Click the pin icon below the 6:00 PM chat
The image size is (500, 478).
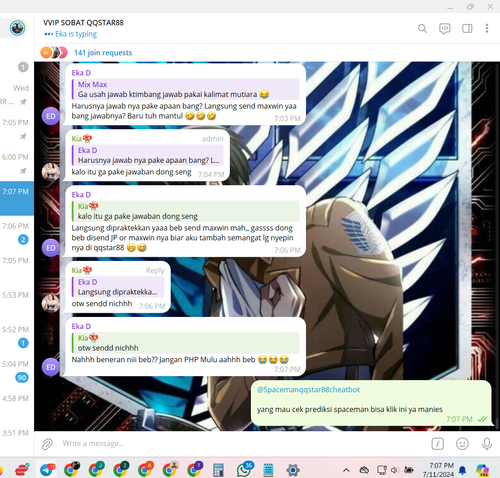coord(23,171)
